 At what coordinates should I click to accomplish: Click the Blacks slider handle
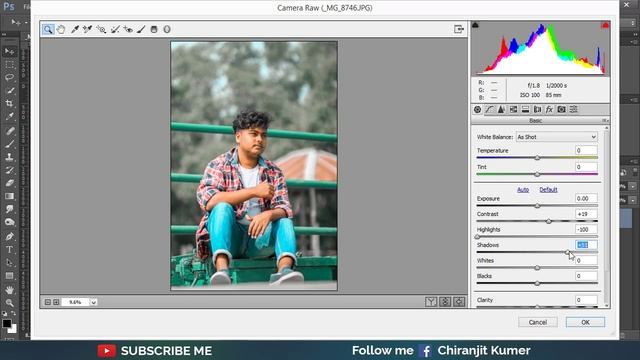(x=537, y=283)
